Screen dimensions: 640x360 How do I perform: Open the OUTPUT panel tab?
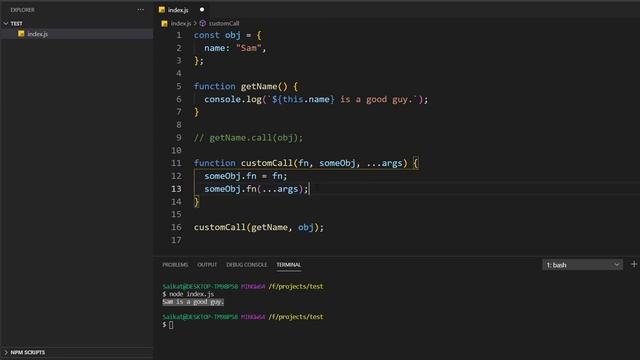point(207,265)
